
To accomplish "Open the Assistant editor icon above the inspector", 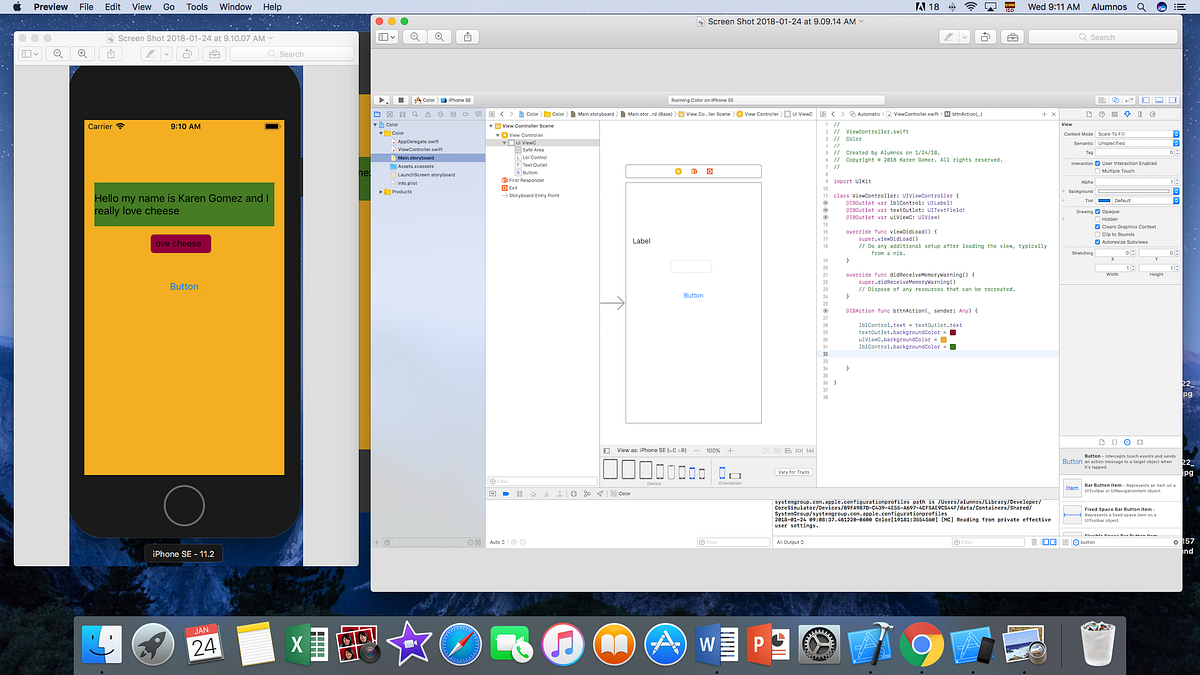I will (1116, 99).
